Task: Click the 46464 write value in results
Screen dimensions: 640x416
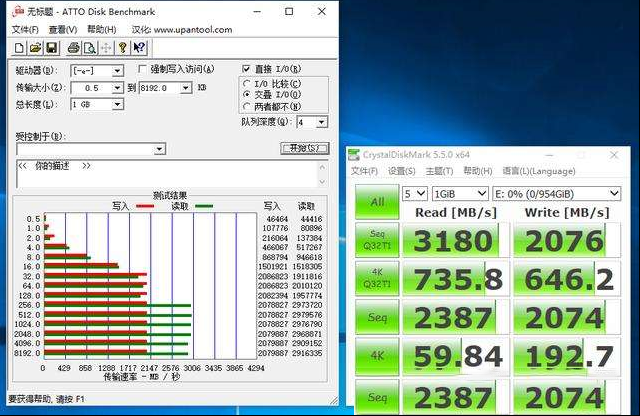Action: click(277, 219)
